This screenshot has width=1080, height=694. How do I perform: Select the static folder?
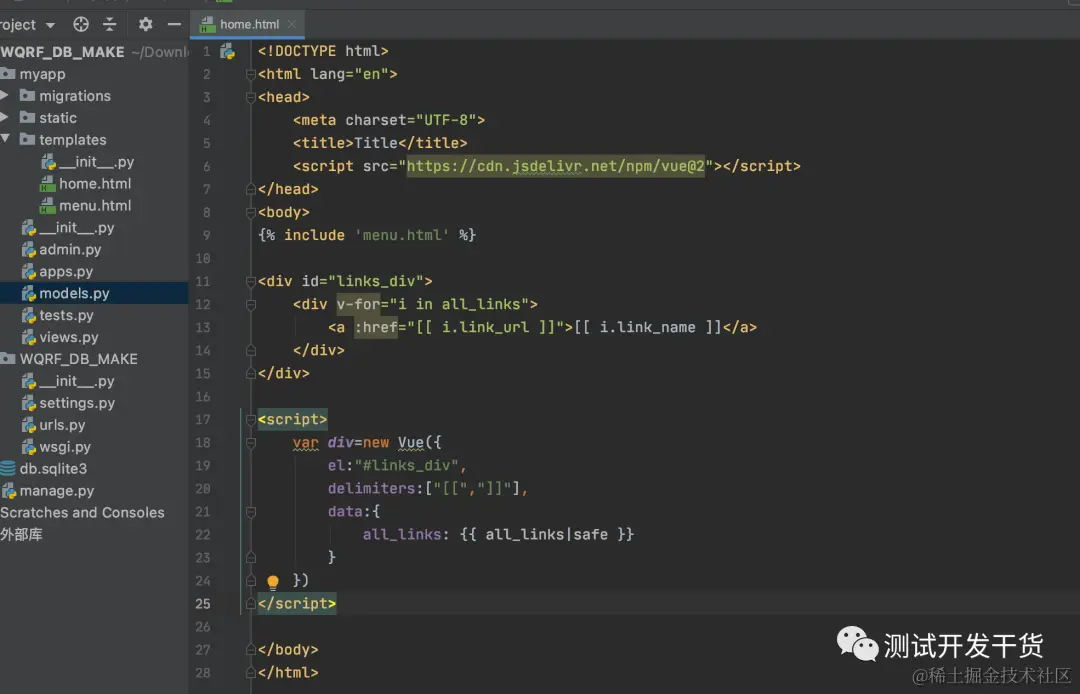[58, 118]
